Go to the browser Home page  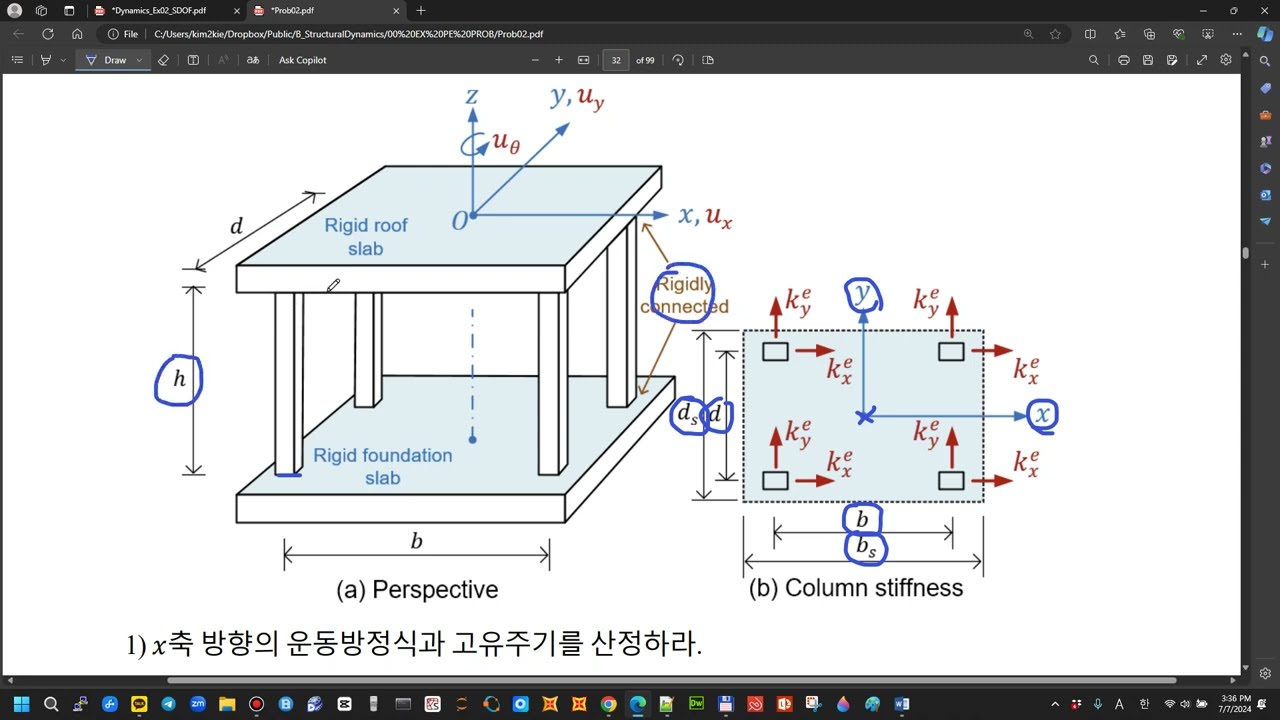coord(77,34)
